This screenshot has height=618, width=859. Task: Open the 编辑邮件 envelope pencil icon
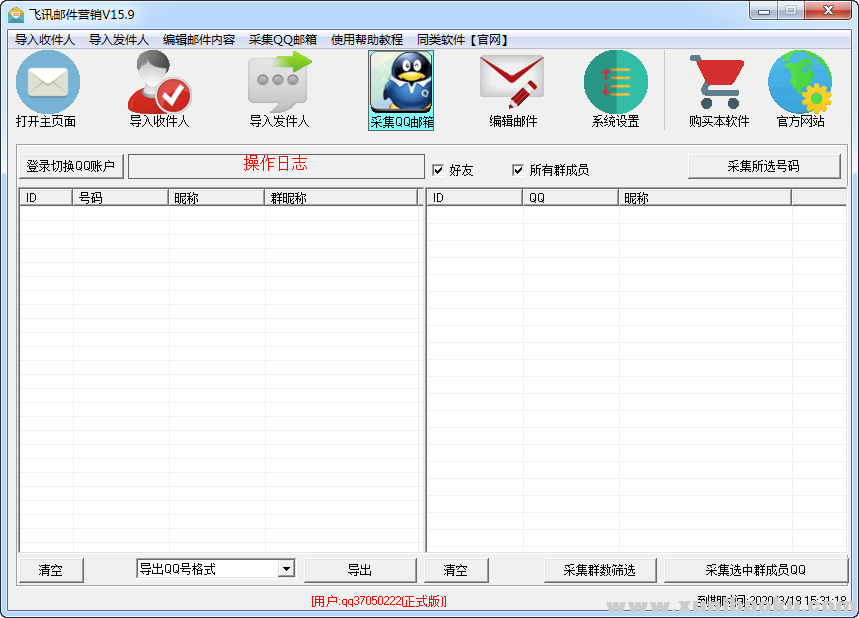click(512, 83)
